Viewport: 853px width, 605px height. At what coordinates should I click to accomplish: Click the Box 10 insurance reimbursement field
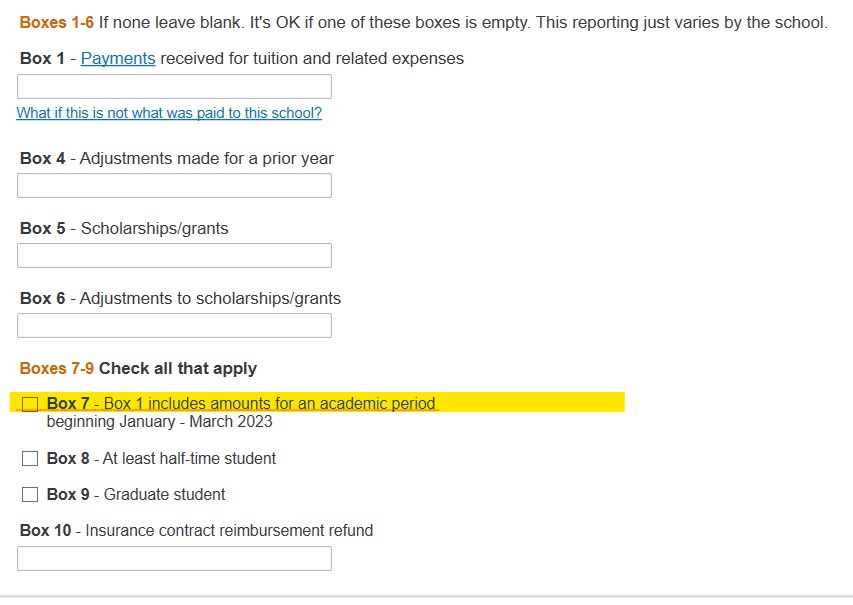174,559
